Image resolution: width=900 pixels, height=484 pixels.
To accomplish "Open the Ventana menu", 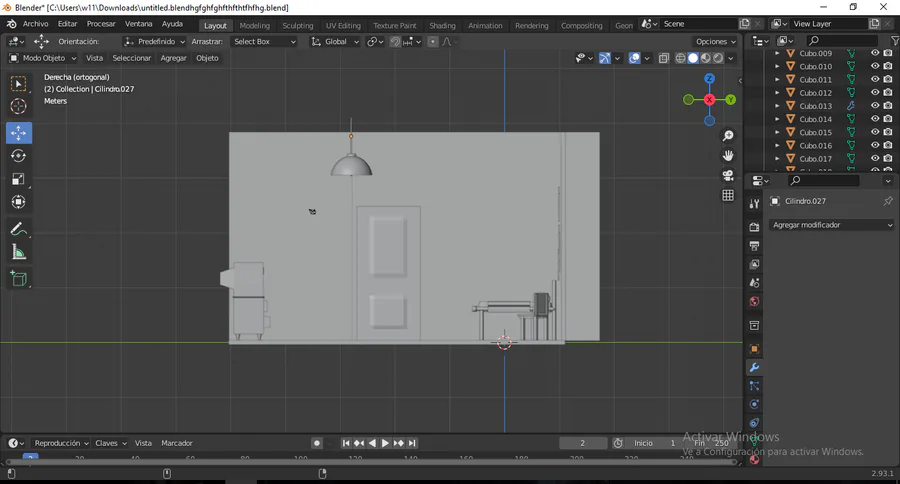I will [x=138, y=24].
